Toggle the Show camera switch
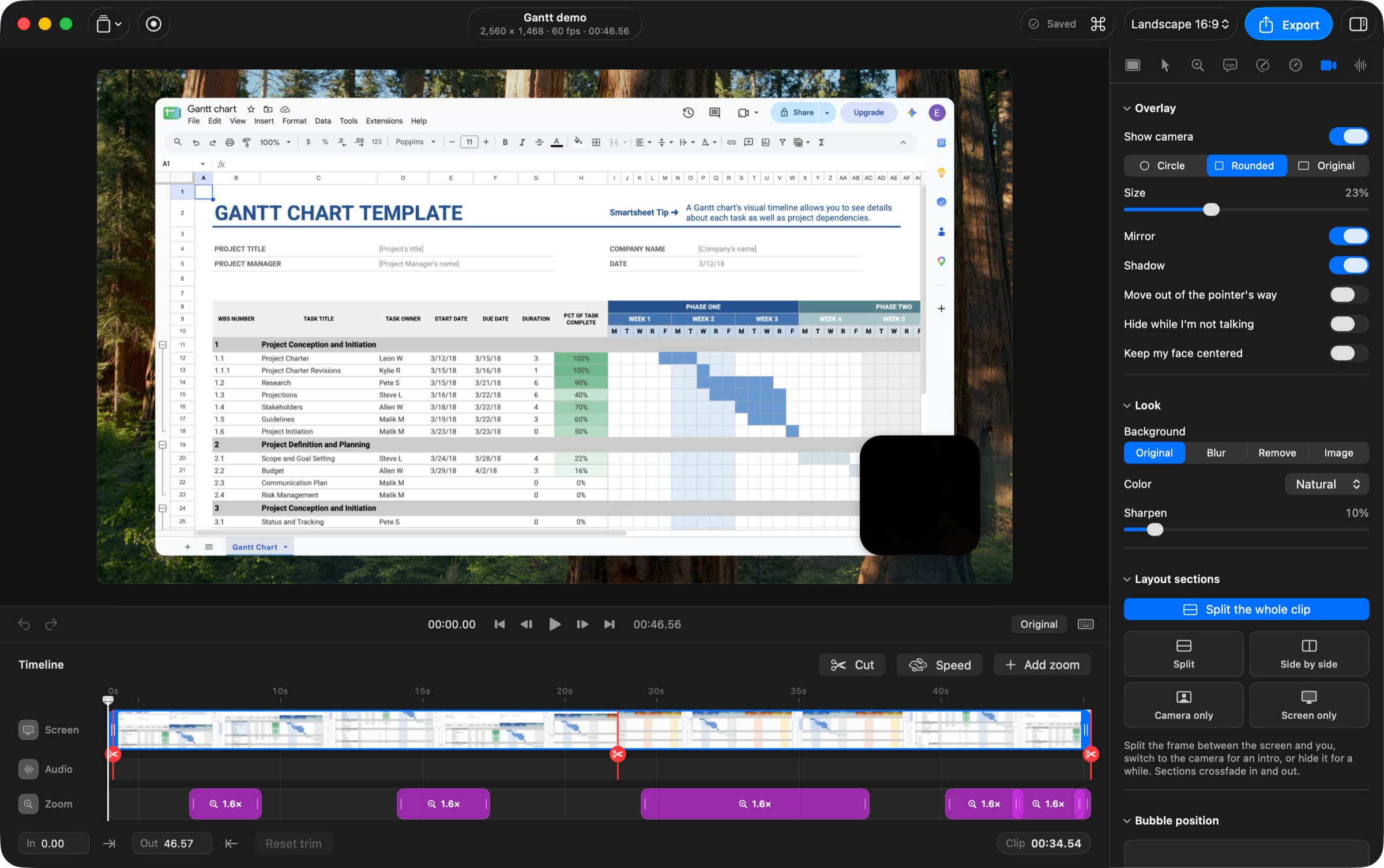 click(x=1349, y=137)
